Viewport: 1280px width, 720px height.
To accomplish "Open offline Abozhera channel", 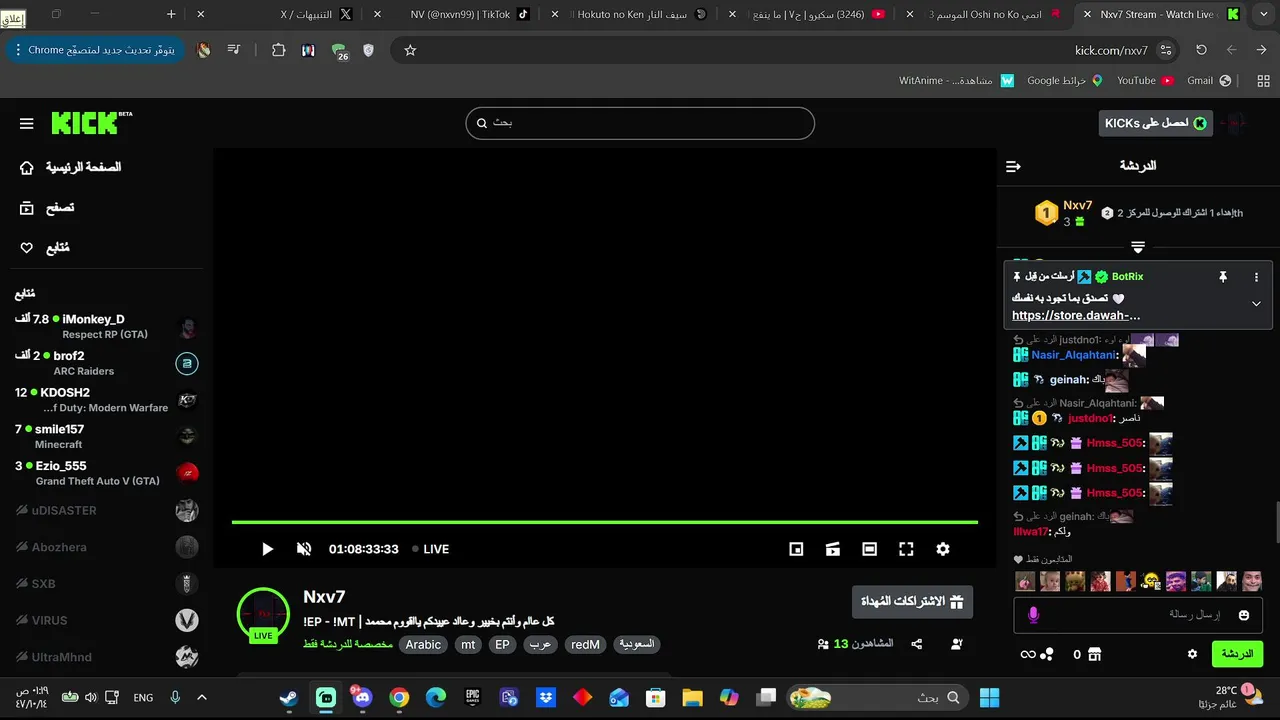I will [107, 547].
